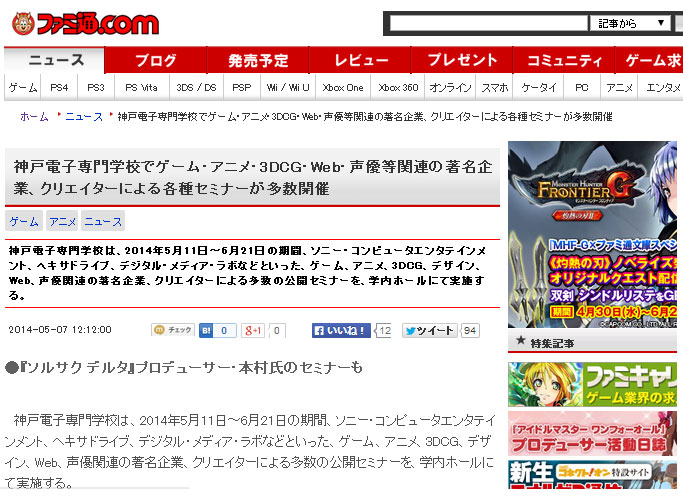
Task: Click the ニュース breadcrumb link
Action: coord(84,117)
